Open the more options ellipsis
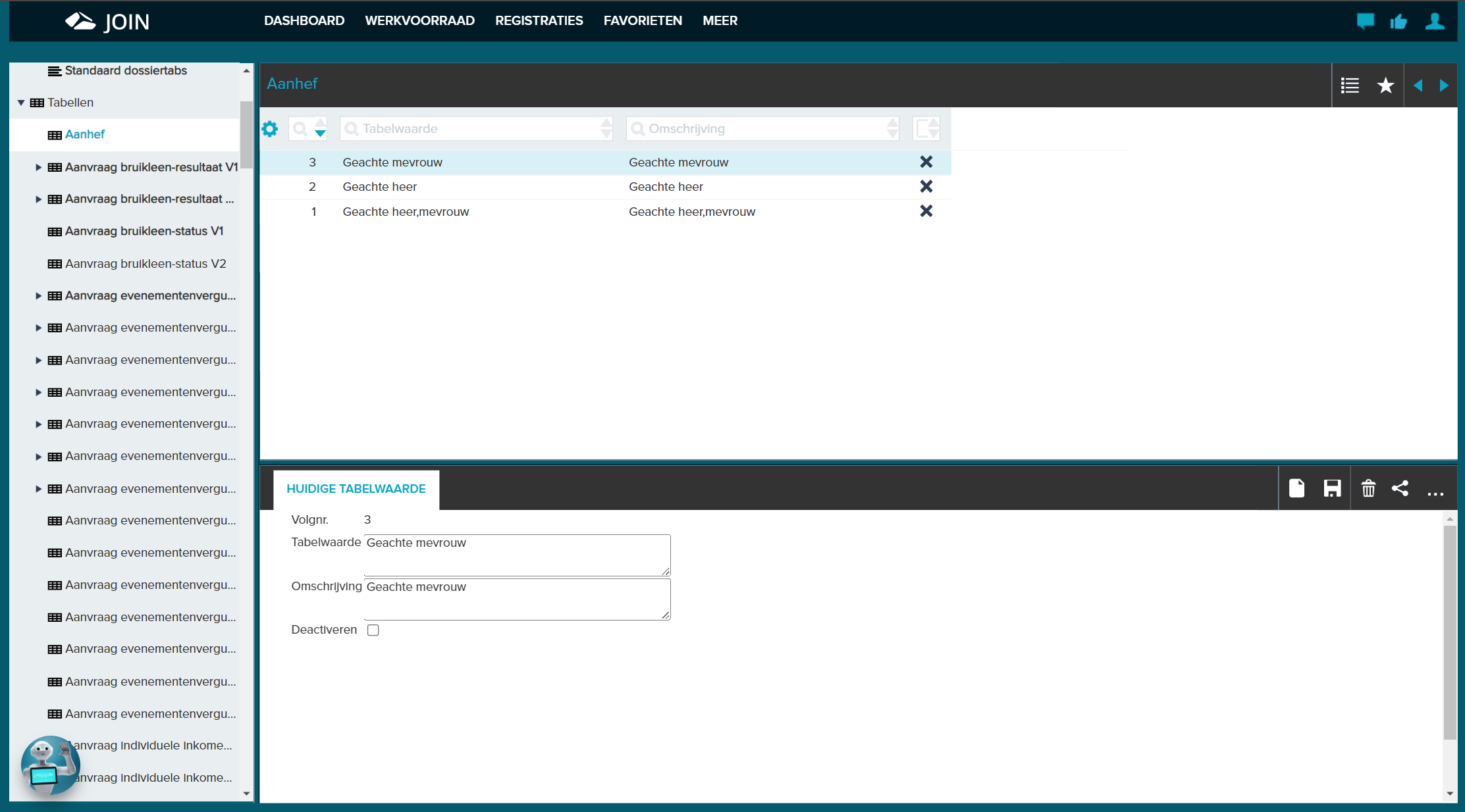Screen dimensions: 1465x812 1435,492
